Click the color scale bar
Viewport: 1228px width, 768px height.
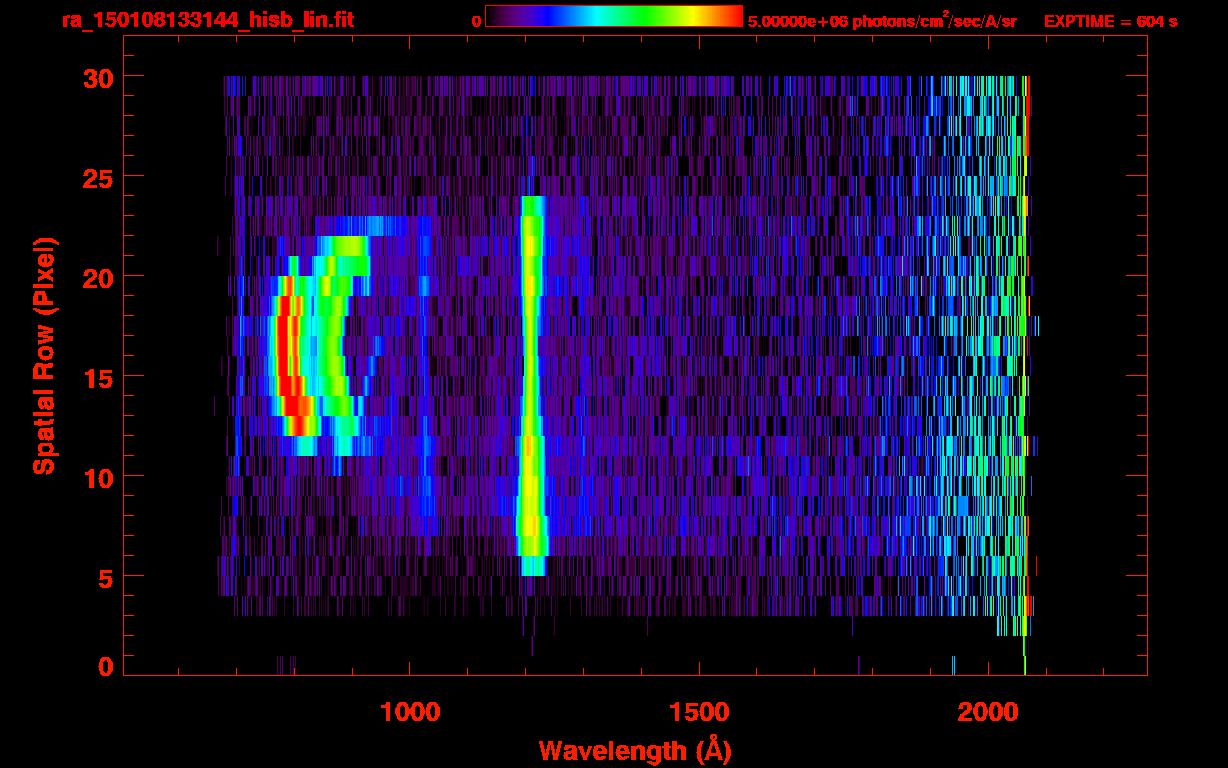[x=614, y=17]
